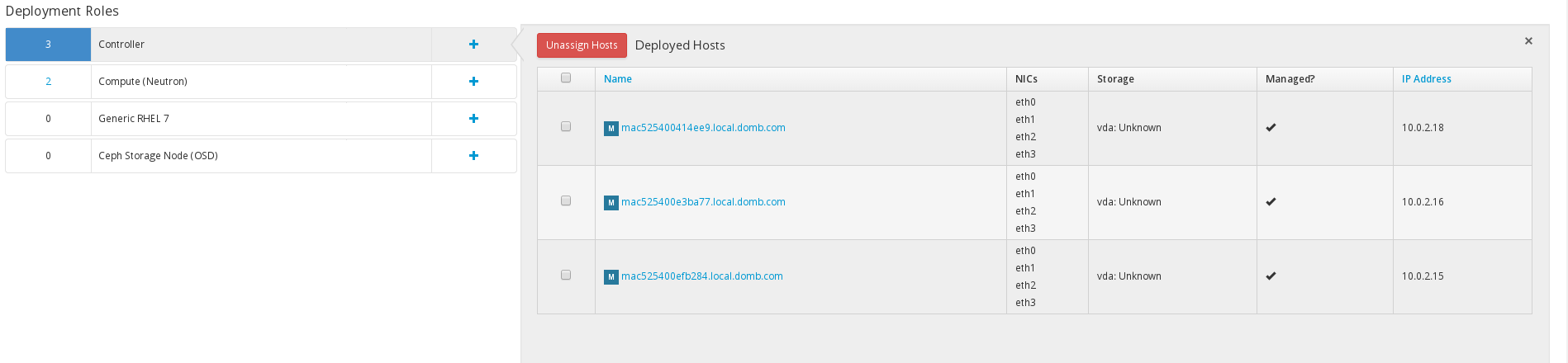Viewport: 1568px width, 363px height.
Task: Open host mac525400414ee9.local.domb.com link
Action: 703,128
